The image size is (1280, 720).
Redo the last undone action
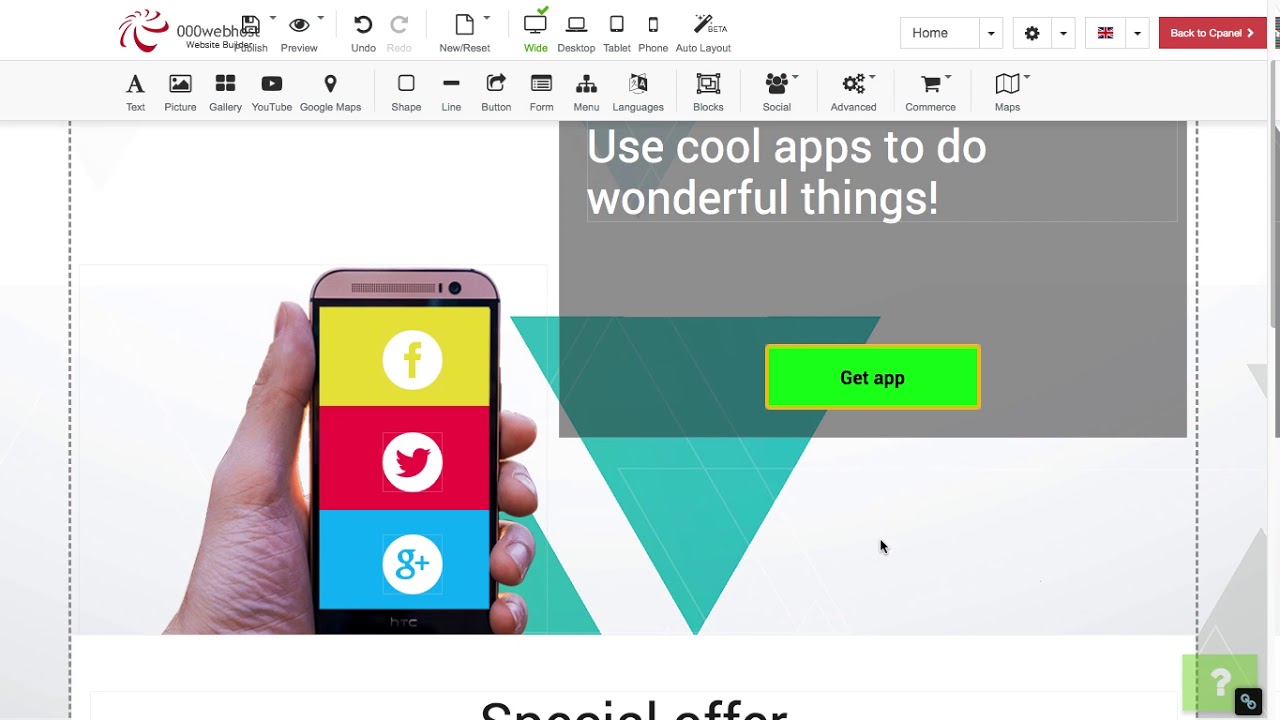[399, 32]
